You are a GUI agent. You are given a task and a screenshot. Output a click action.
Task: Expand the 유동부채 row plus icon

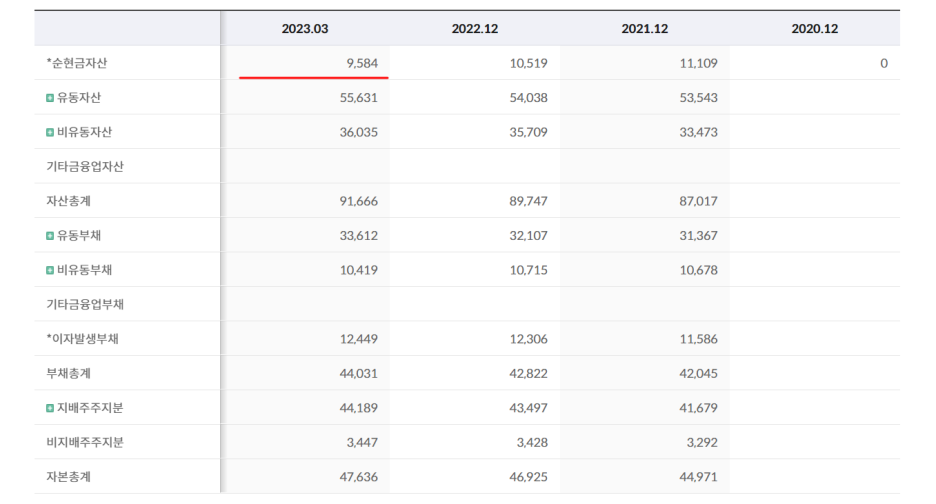50,236
